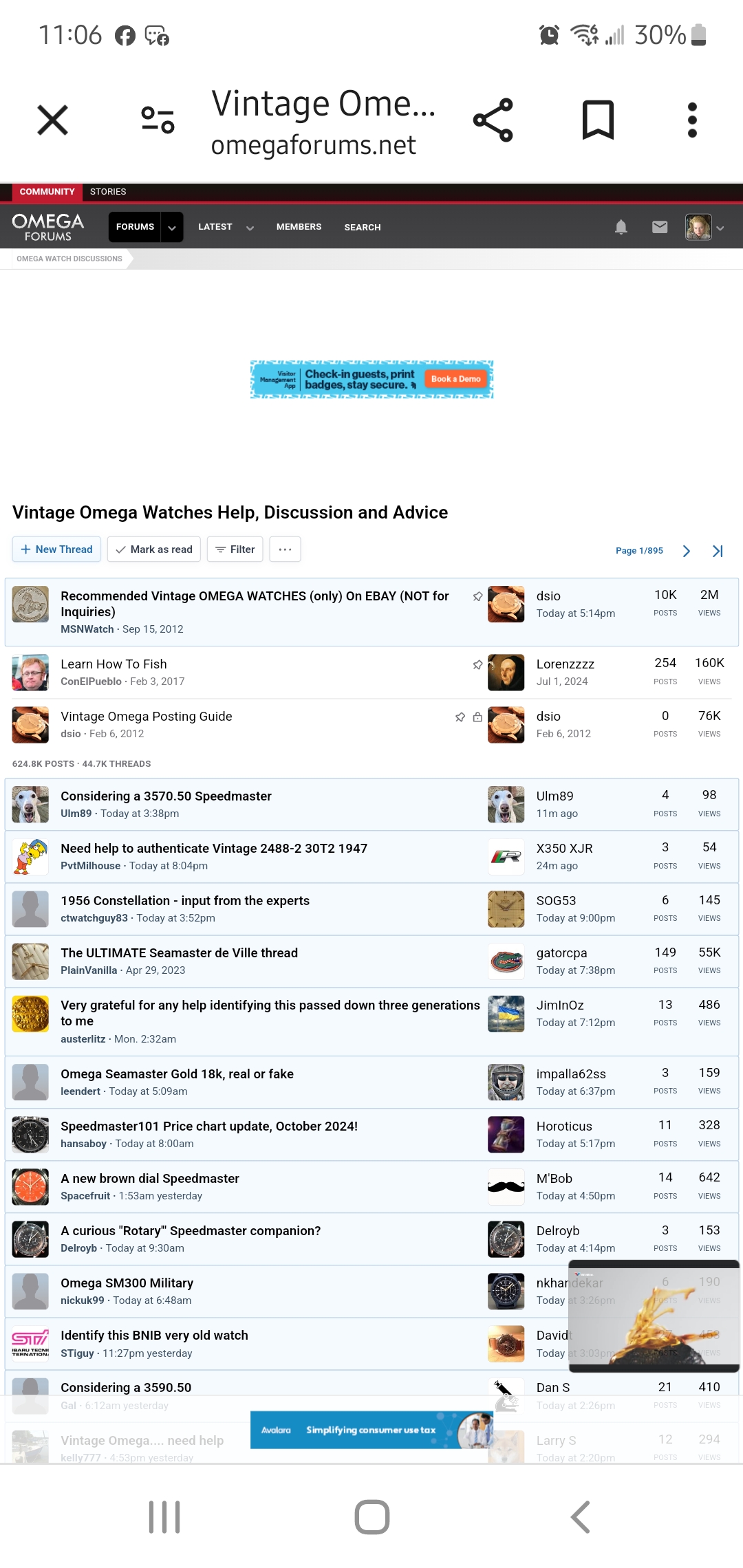This screenshot has width=743, height=1568.
Task: Open Filter threads dropdown
Action: tap(235, 549)
